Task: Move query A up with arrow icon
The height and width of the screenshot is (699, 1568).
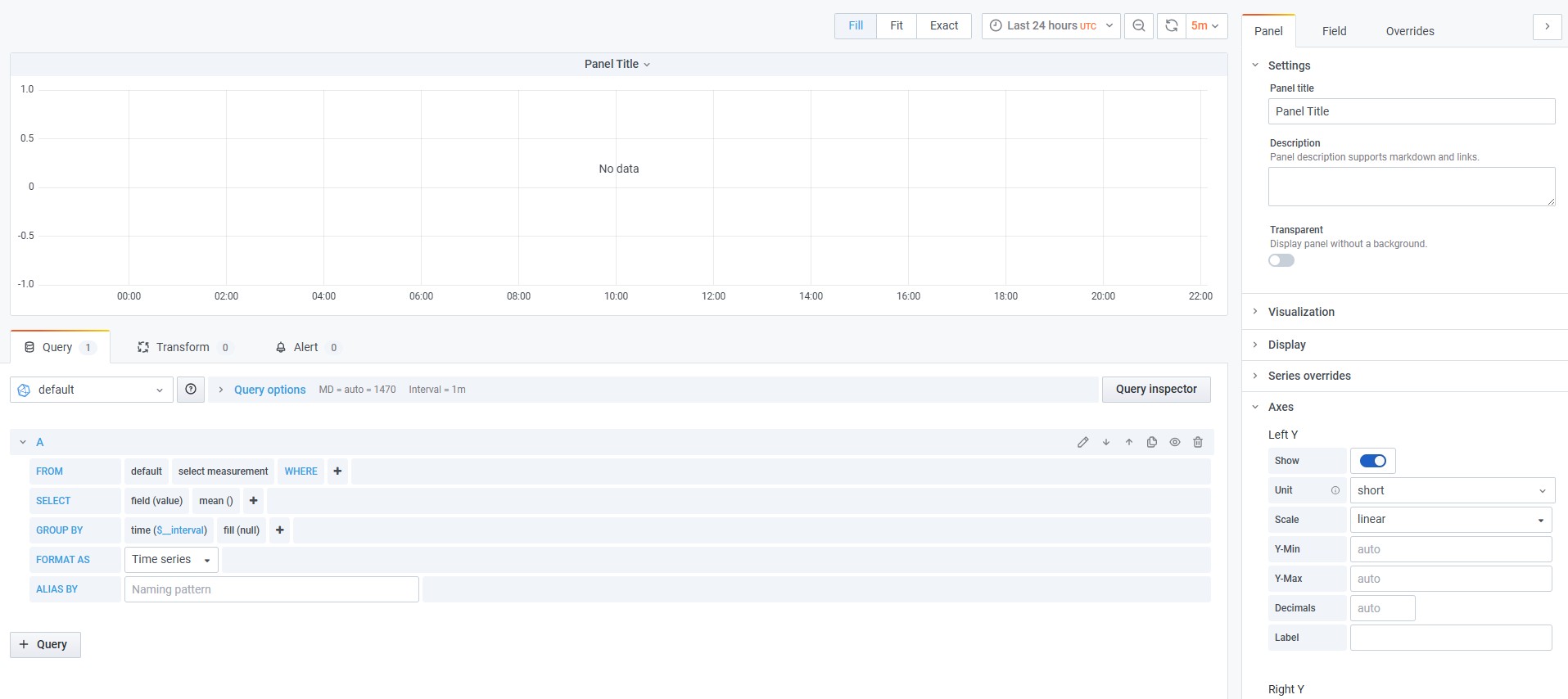Action: [x=1129, y=442]
